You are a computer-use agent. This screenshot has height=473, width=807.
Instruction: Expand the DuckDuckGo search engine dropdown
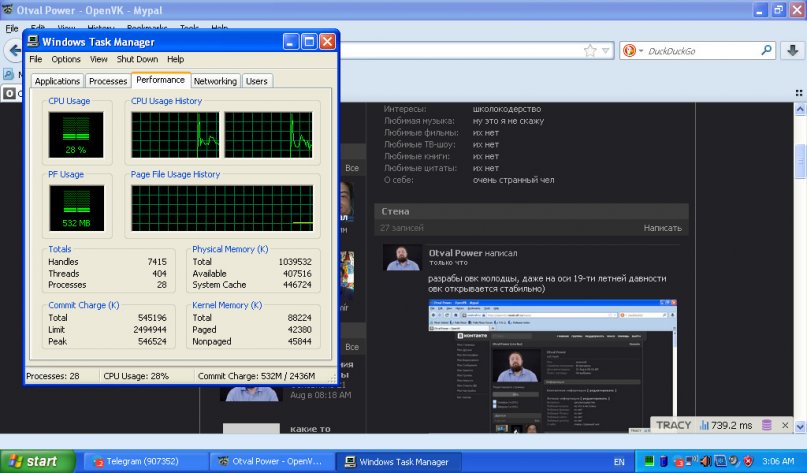click(641, 50)
